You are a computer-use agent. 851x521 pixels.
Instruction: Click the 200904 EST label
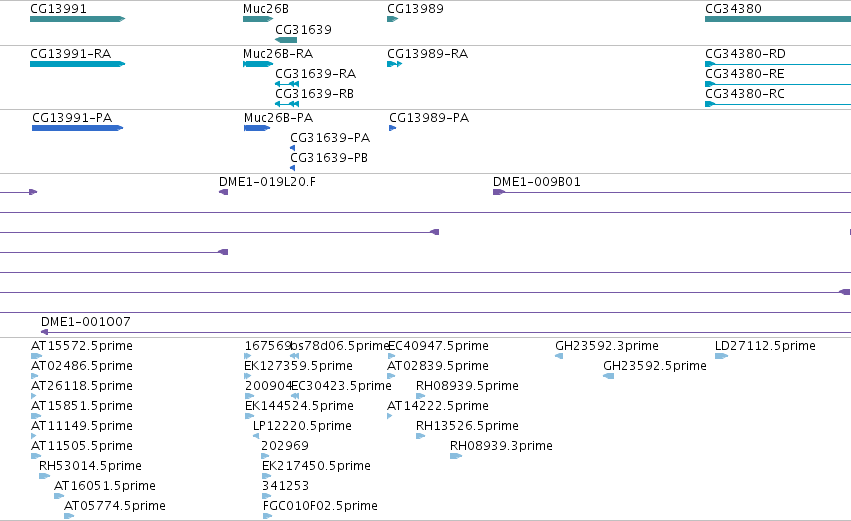269,386
